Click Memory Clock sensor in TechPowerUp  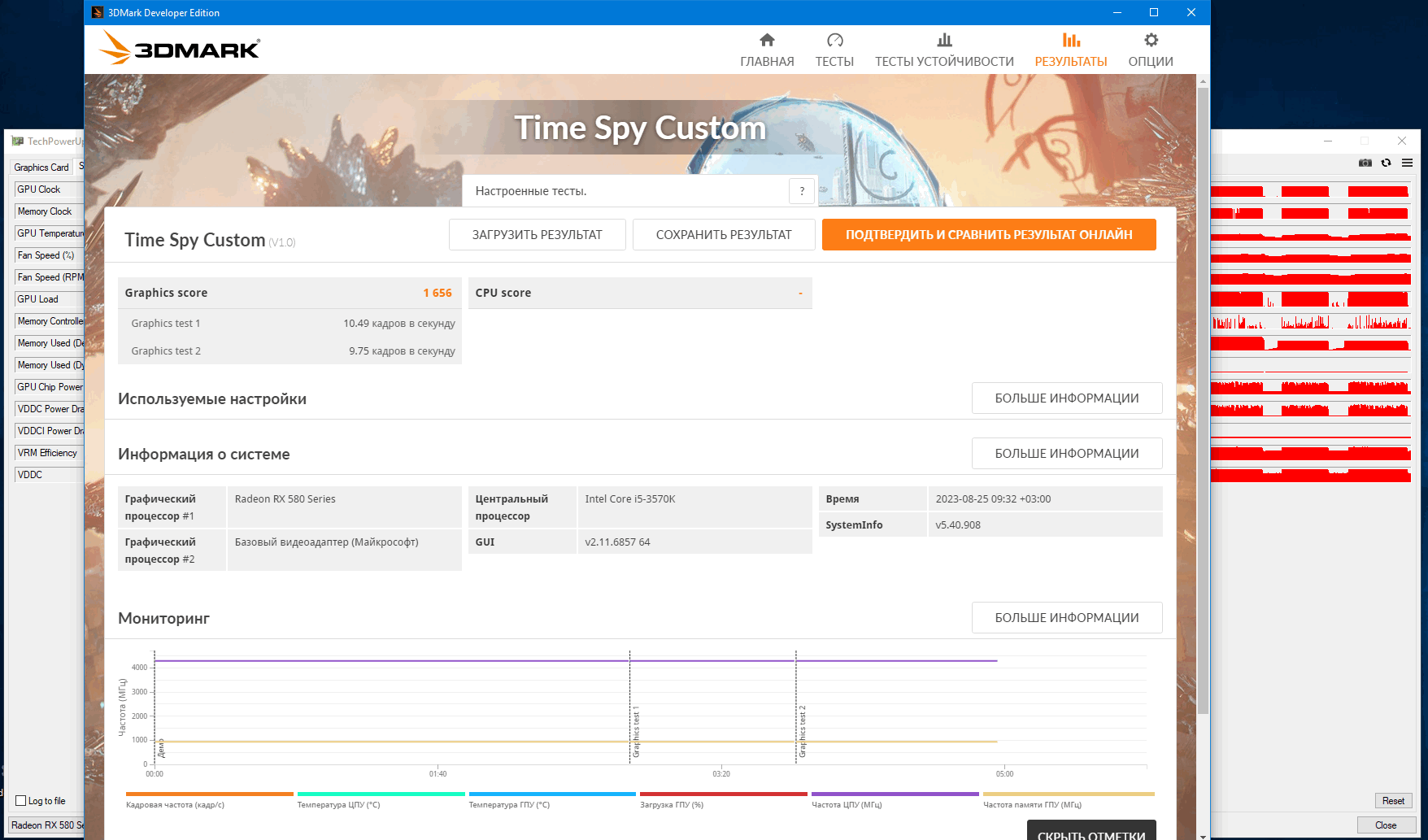coord(49,211)
